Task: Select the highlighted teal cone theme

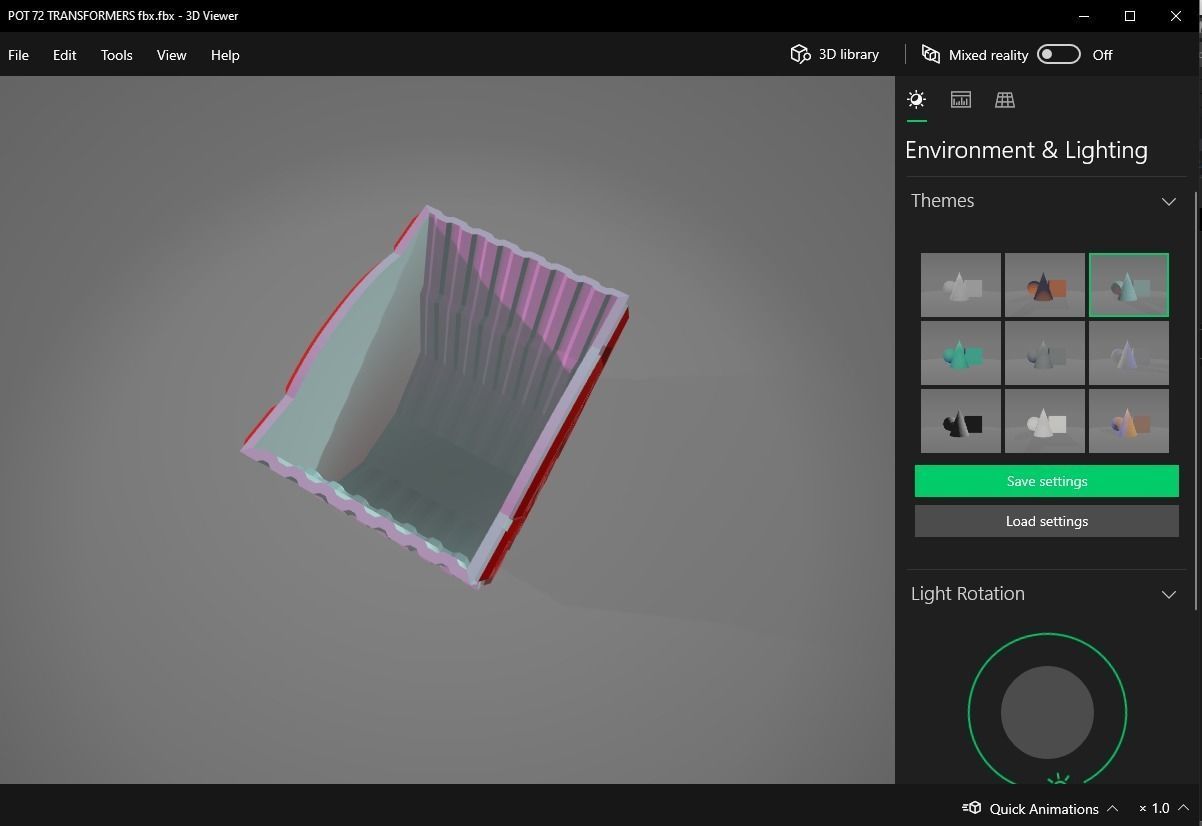Action: click(1129, 285)
